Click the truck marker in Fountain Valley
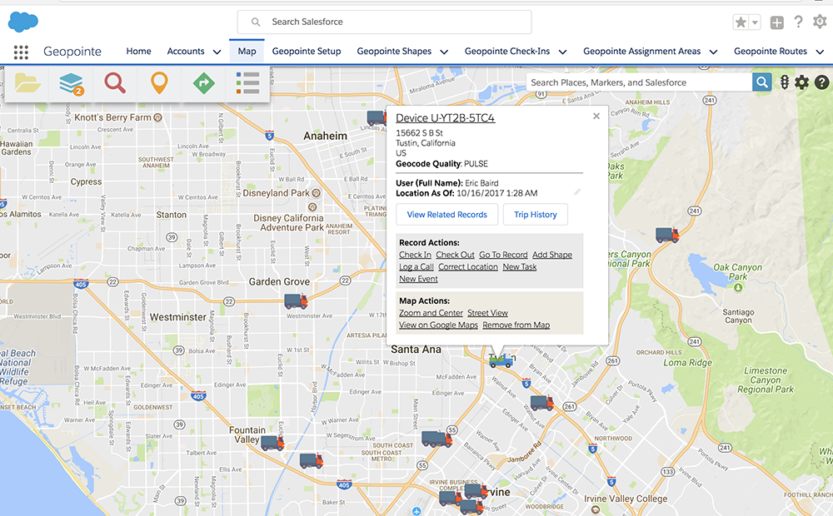This screenshot has height=516, width=833. [x=273, y=443]
